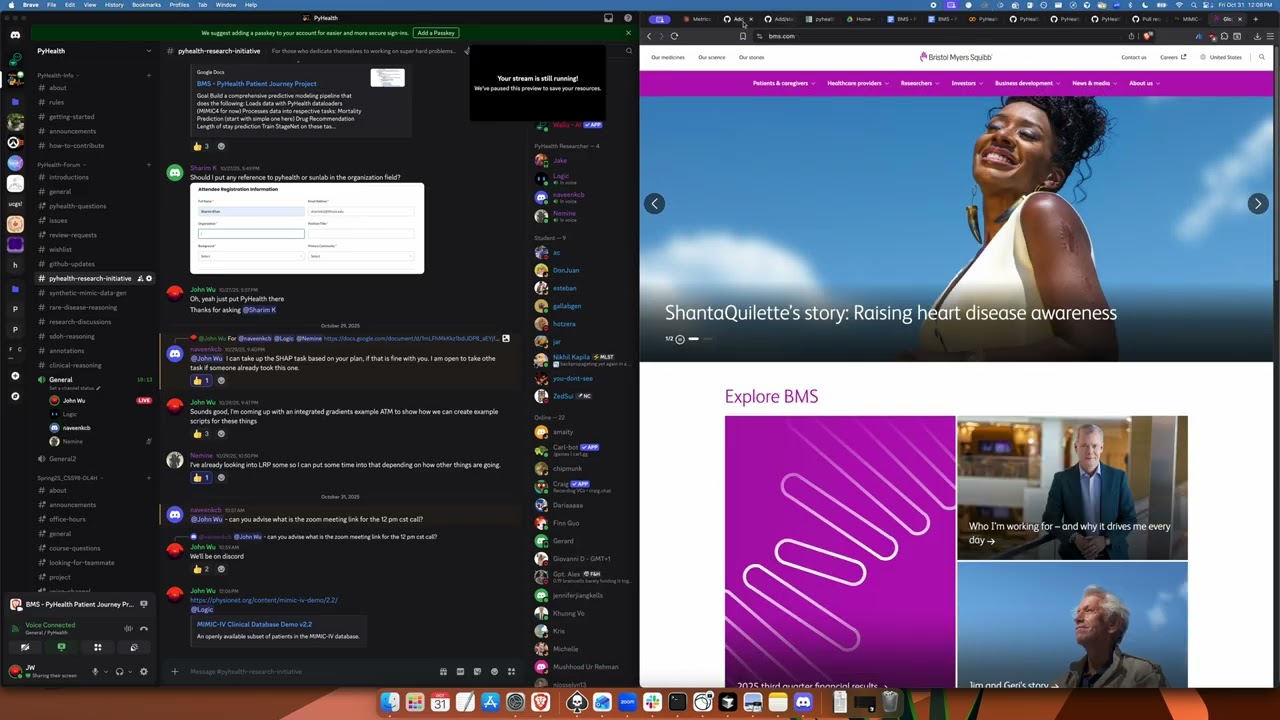This screenshot has height=720, width=1280.
Task: Open attendee registration form image attachment
Action: (x=307, y=228)
